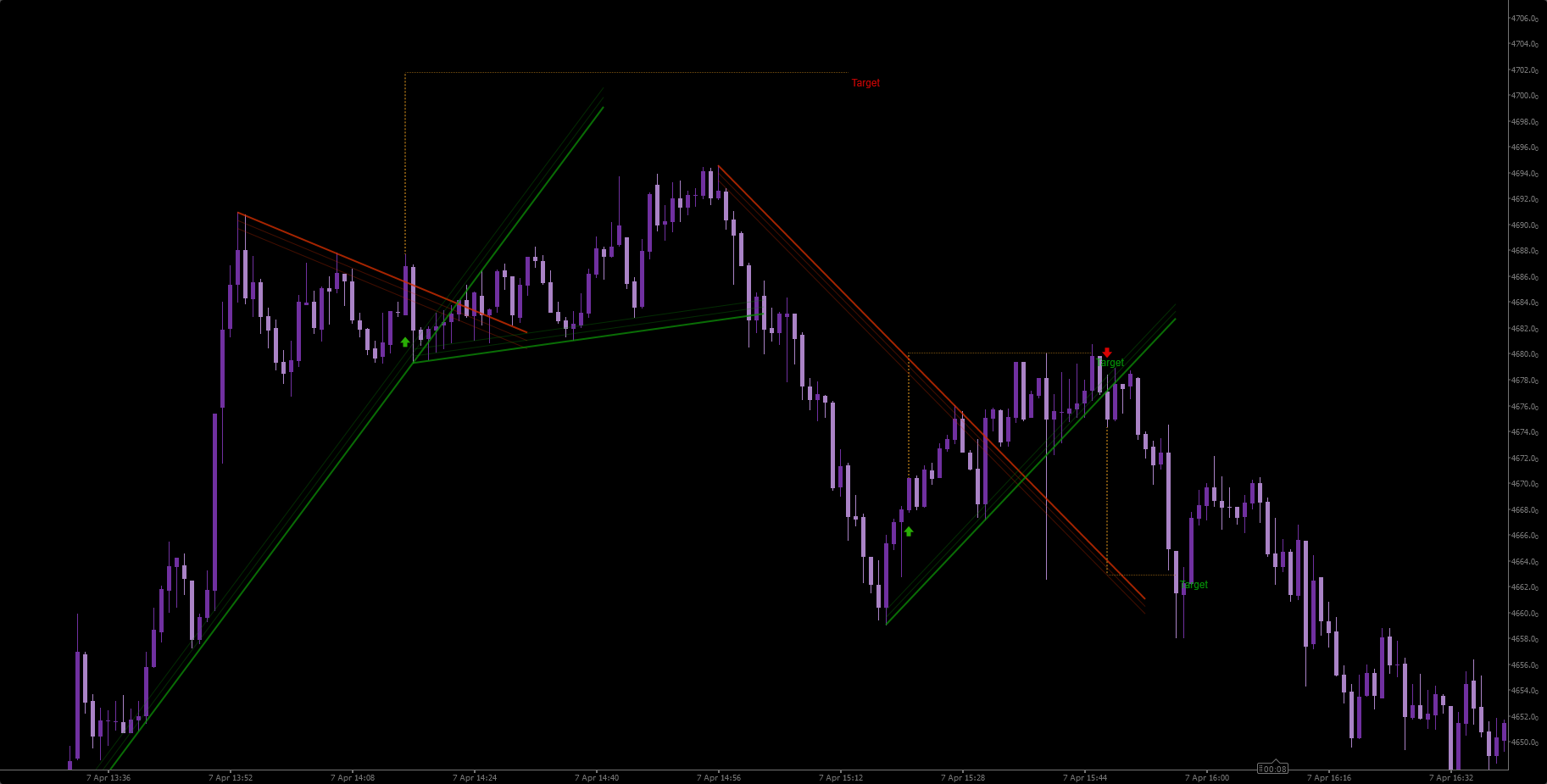
Task: Select the lower green Target label near 4662
Action: pyautogui.click(x=1195, y=584)
